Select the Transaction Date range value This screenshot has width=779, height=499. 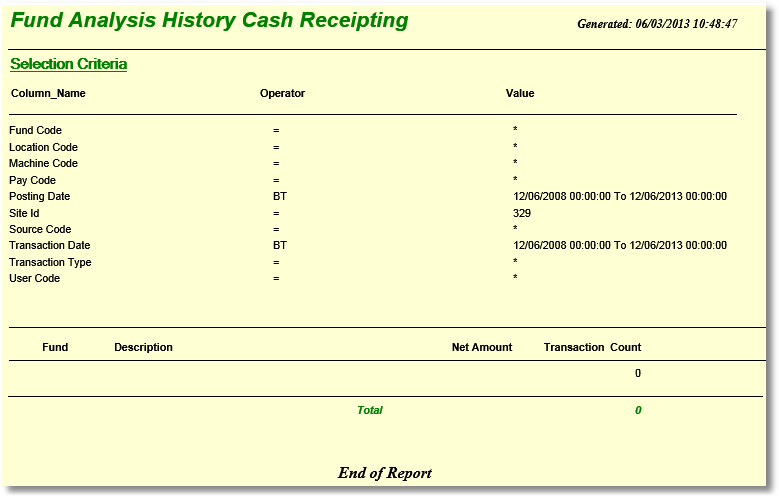coord(619,246)
